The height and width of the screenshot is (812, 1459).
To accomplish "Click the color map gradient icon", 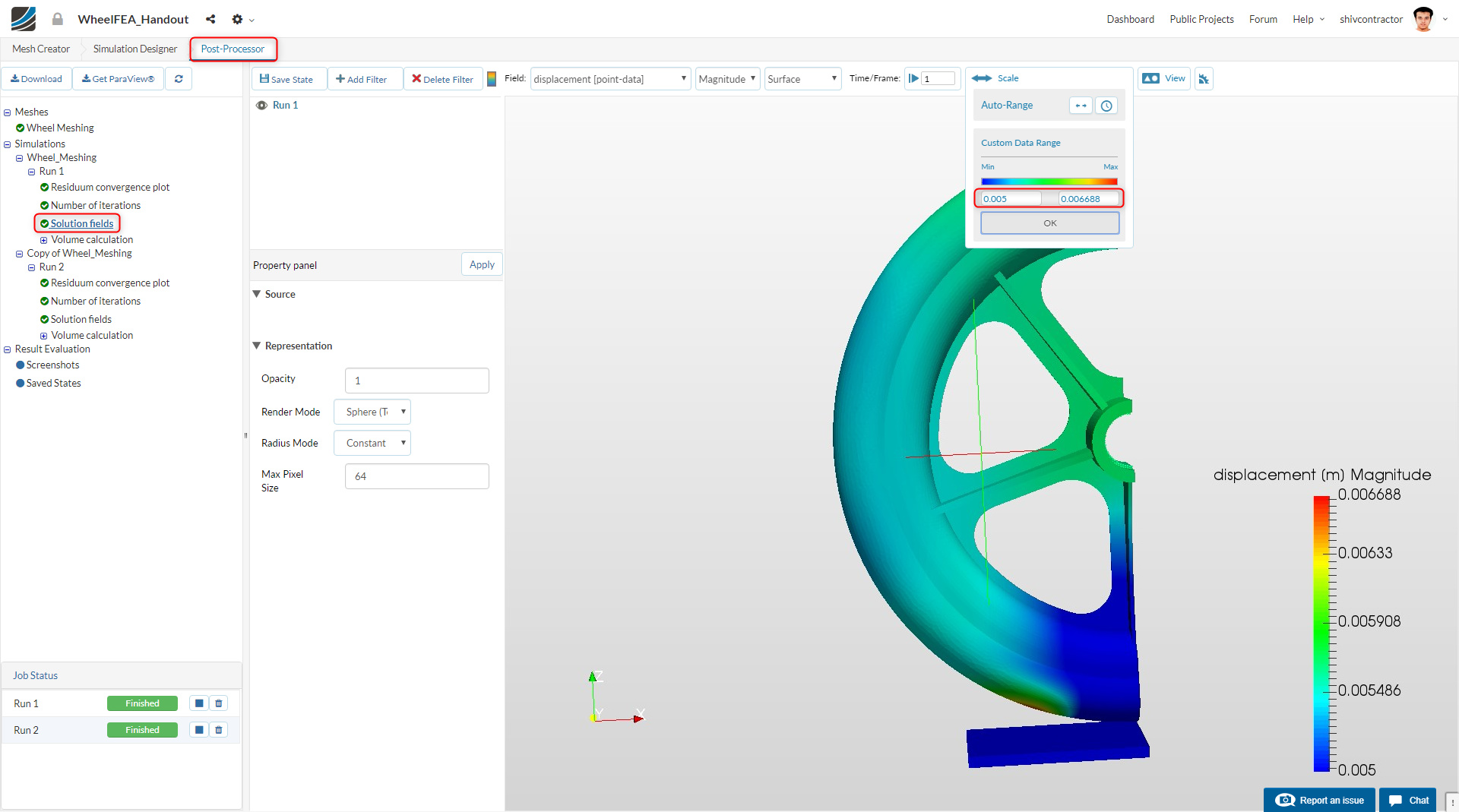I will click(492, 79).
